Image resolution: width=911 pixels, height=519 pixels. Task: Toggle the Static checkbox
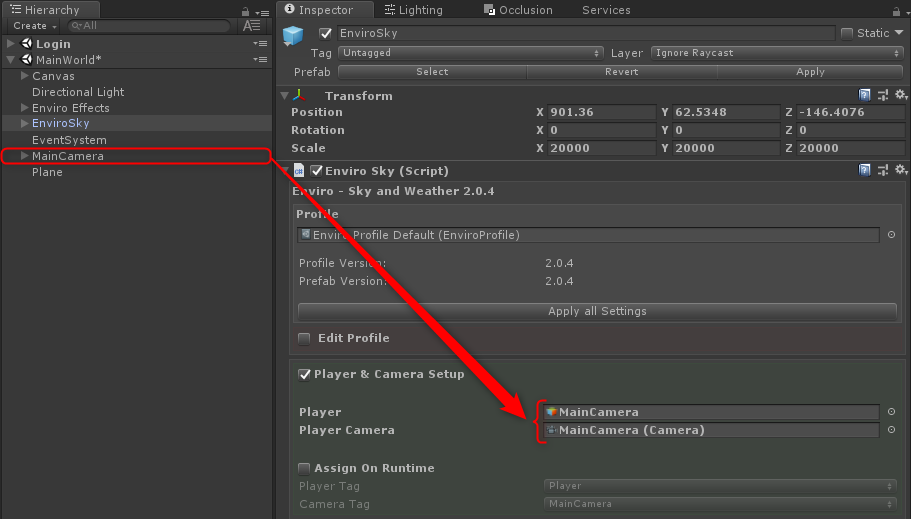tap(847, 33)
